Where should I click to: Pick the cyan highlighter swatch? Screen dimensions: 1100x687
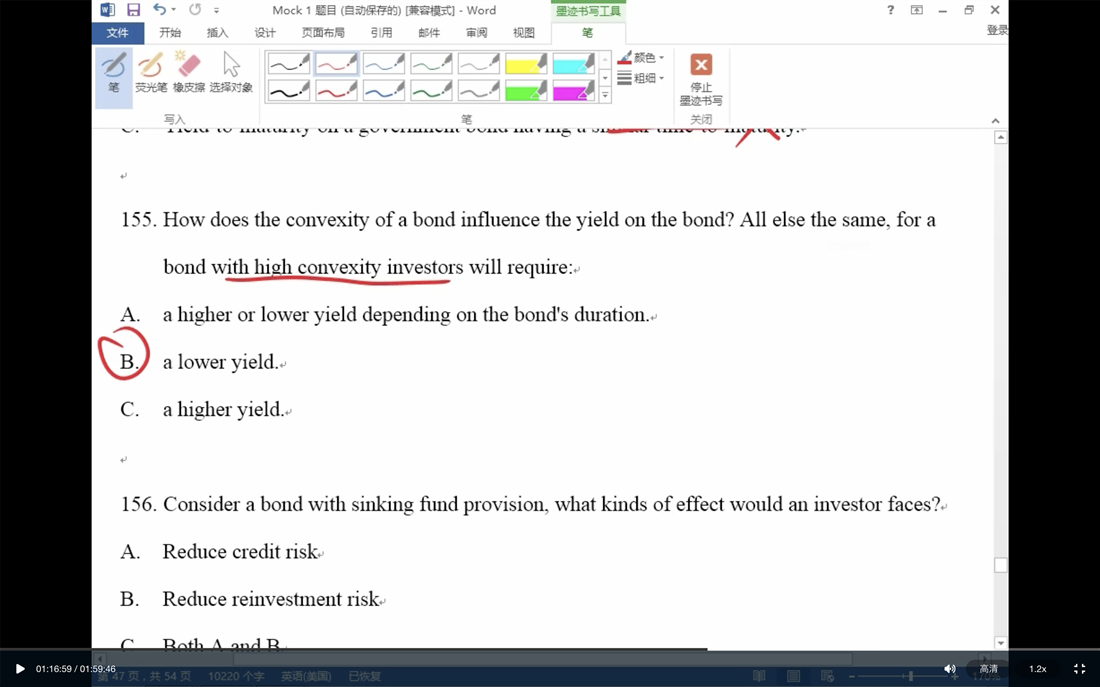pos(574,64)
